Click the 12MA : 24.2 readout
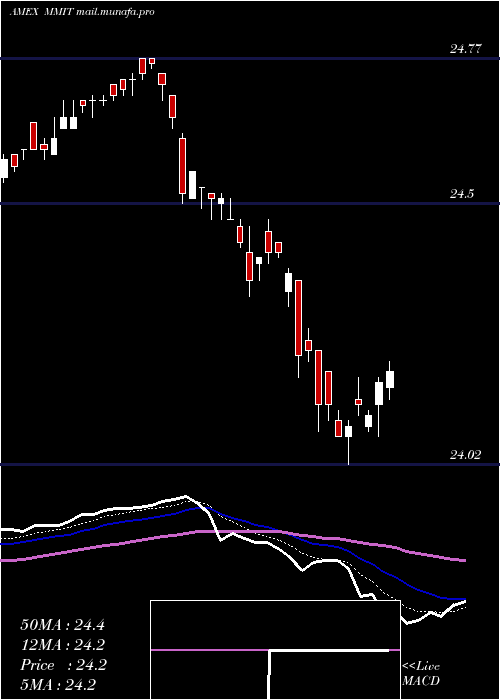The height and width of the screenshot is (700, 500). [x=63, y=645]
